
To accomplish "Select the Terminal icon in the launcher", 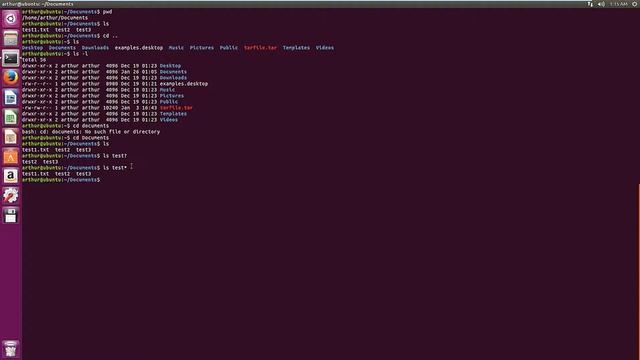I will 11,58.
